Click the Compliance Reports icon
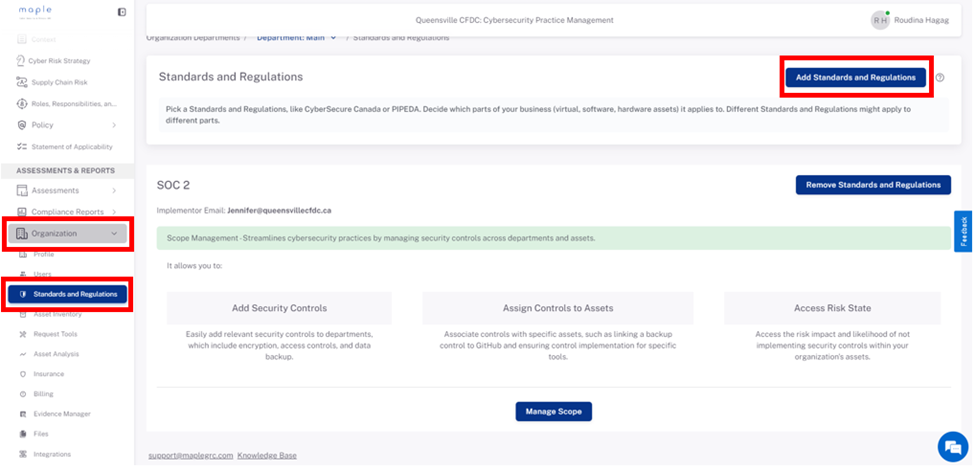975x470 pixels. point(22,212)
